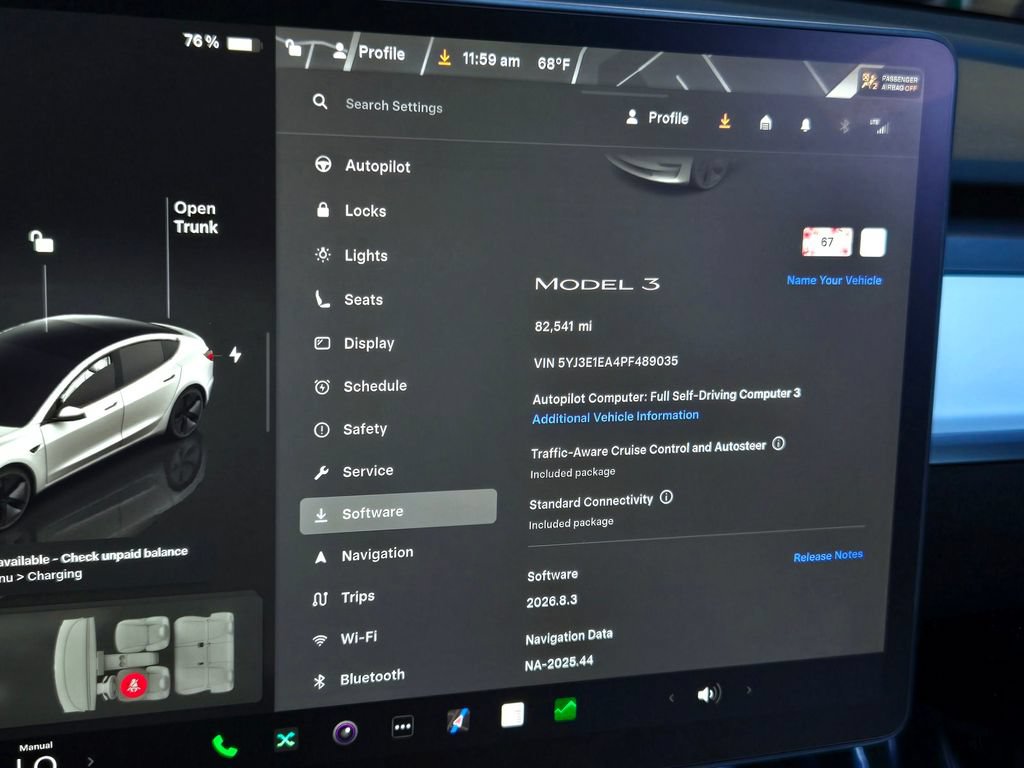Image resolution: width=1024 pixels, height=768 pixels.
Task: Click the wrench icon beside Service
Action: pyautogui.click(x=321, y=472)
